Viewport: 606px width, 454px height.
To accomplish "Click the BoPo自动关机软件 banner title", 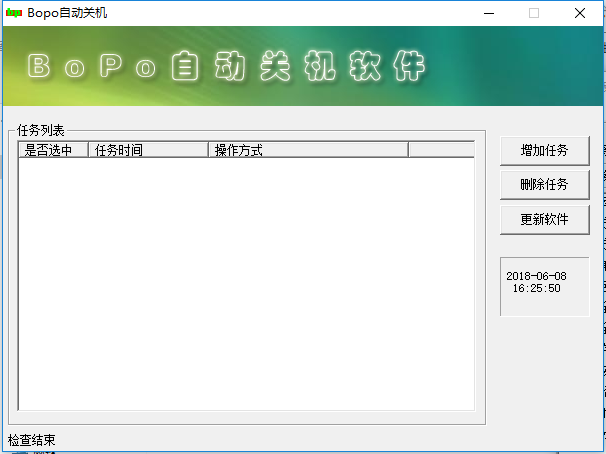I will click(227, 67).
